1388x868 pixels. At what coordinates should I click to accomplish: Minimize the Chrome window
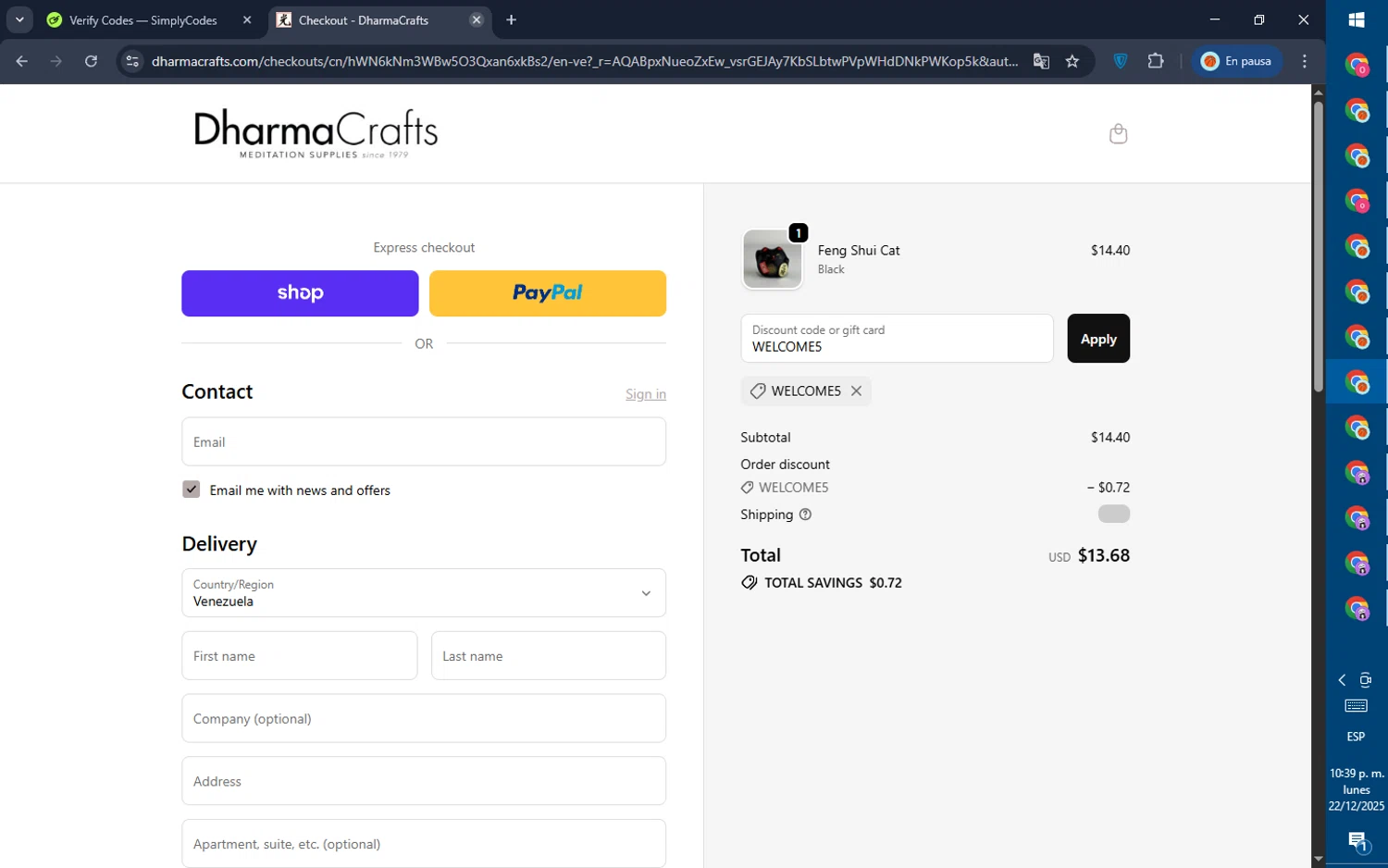click(x=1215, y=19)
